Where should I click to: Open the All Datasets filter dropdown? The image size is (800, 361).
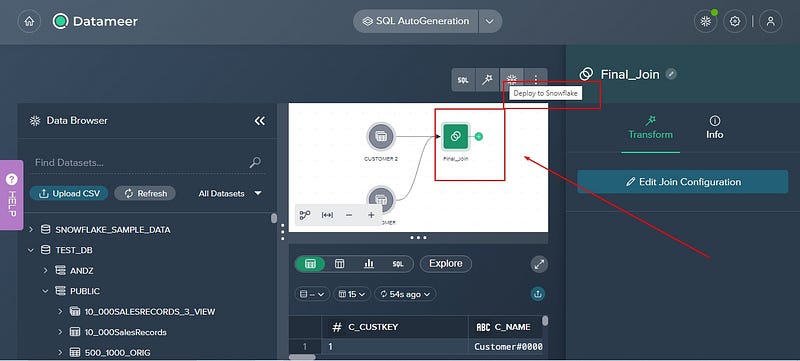point(230,194)
